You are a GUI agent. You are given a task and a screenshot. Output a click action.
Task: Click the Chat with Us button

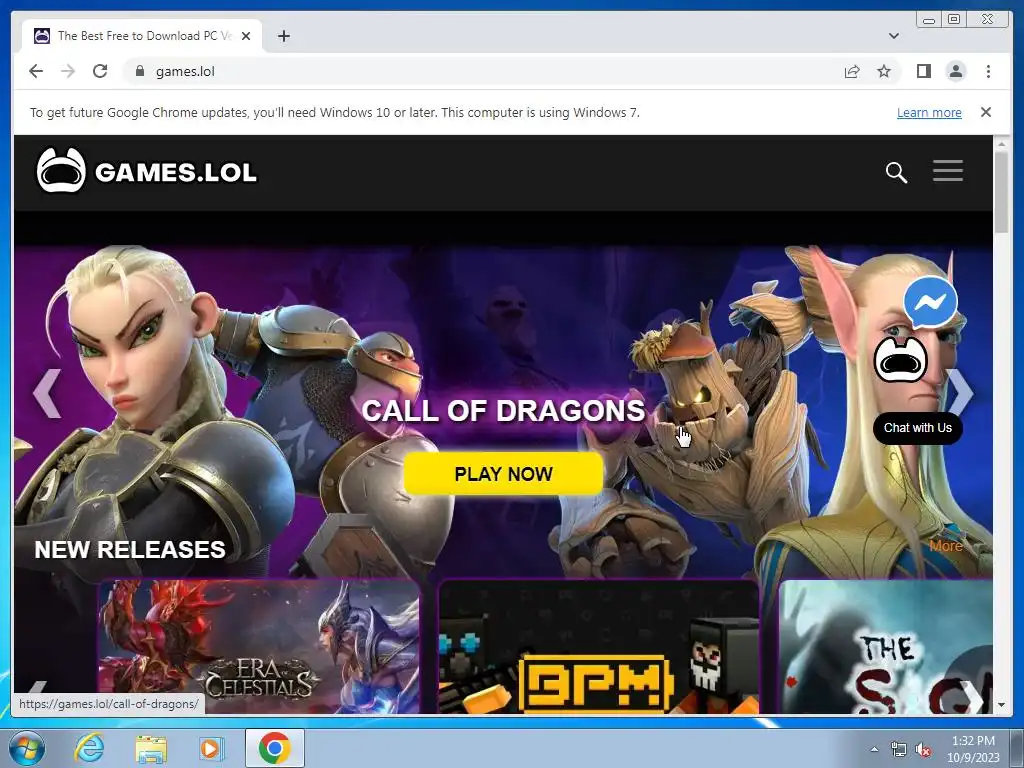tap(918, 428)
